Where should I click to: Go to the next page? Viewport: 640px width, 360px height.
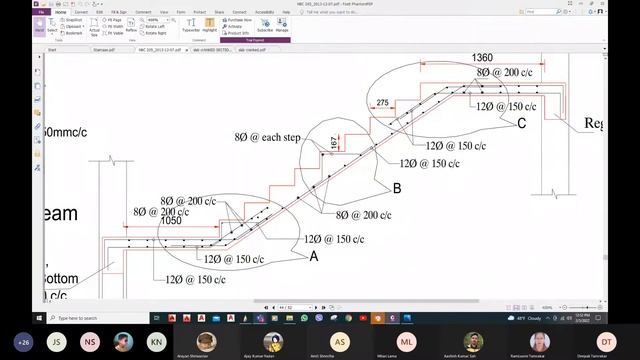click(316, 307)
